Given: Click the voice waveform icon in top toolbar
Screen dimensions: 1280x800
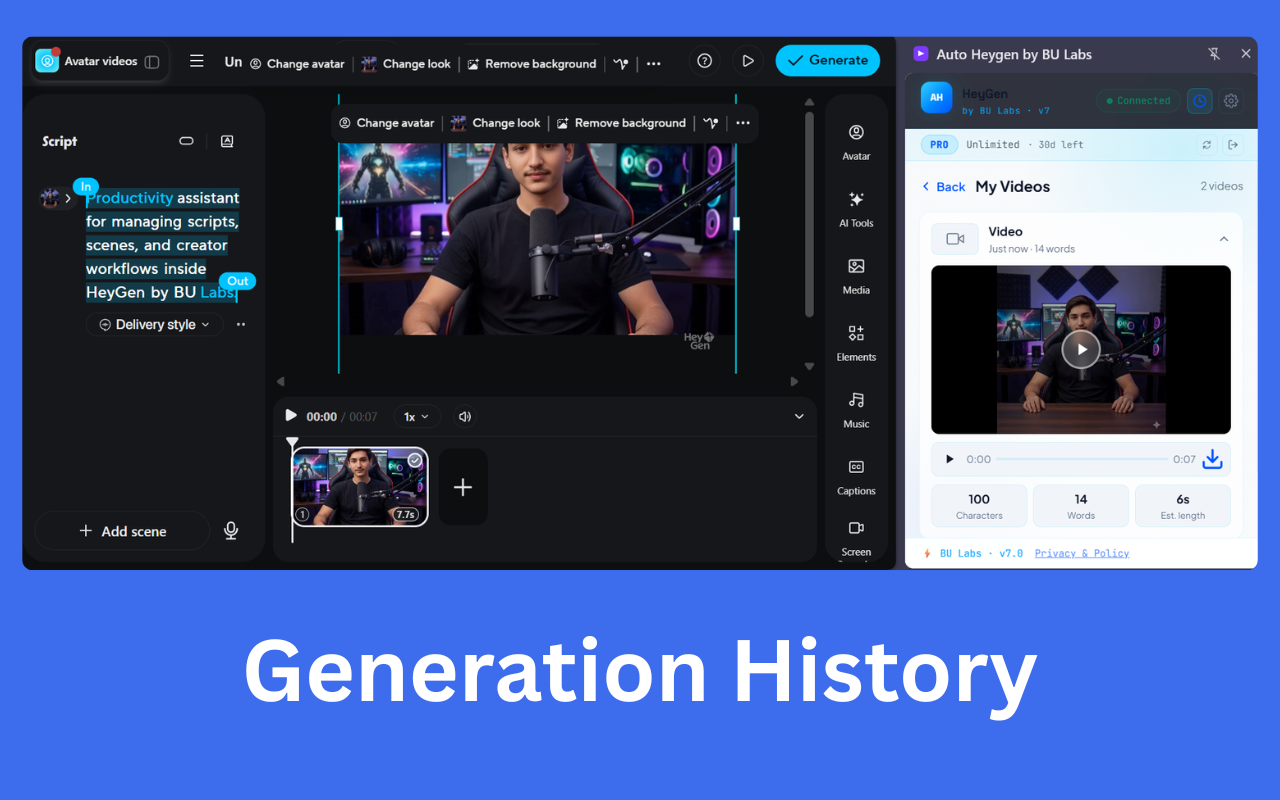Looking at the screenshot, I should pos(621,63).
